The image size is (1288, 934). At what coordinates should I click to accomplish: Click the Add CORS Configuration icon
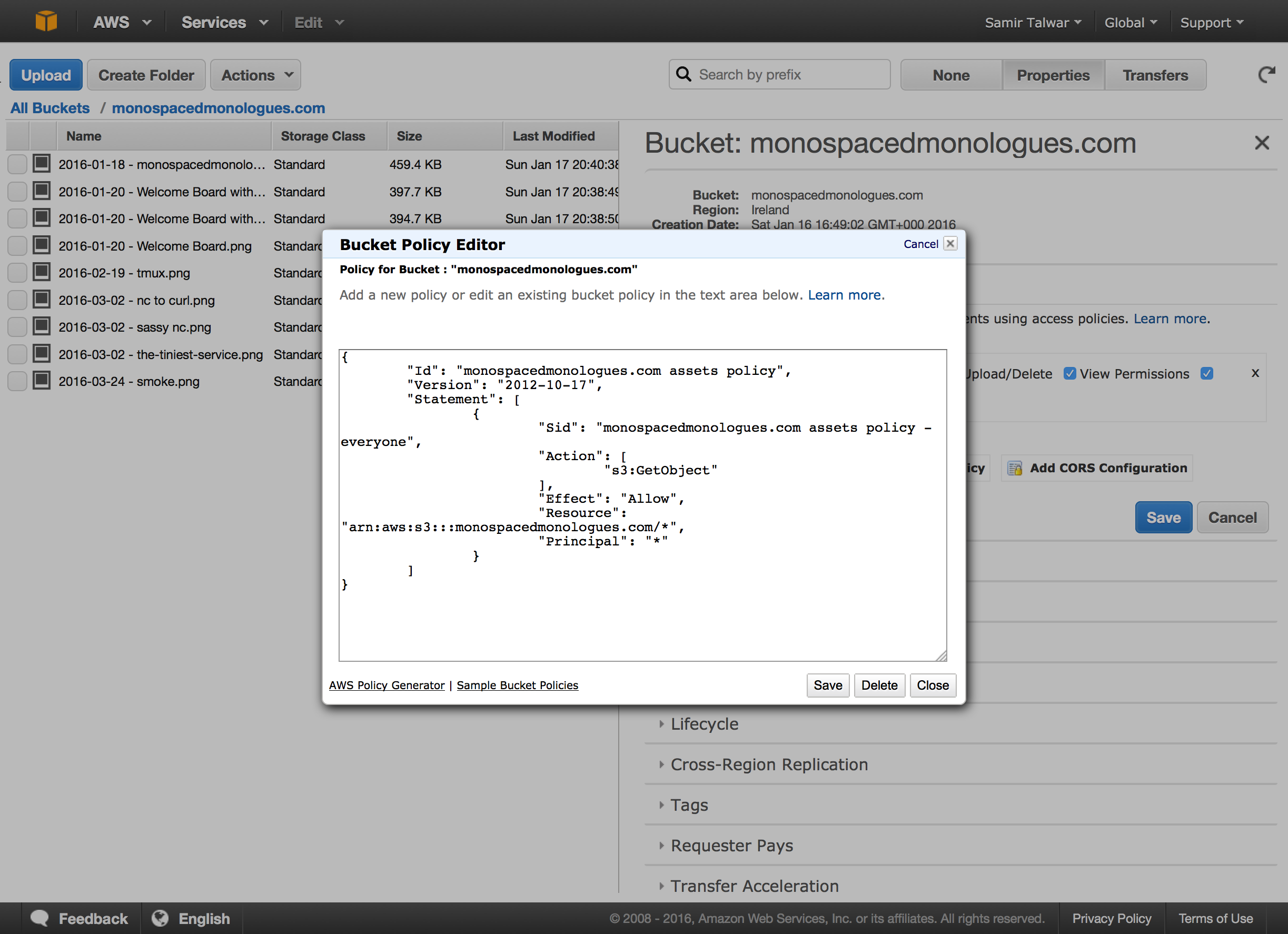(1014, 468)
